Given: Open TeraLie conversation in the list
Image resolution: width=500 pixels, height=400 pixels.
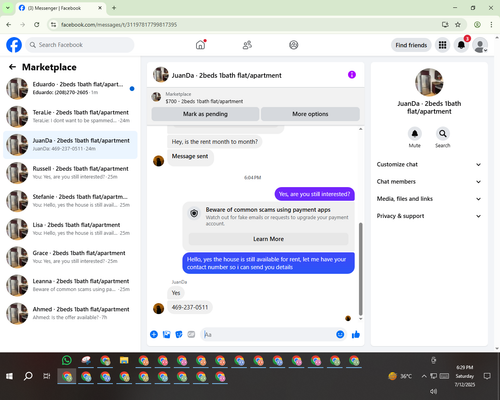Looking at the screenshot, I should pyautogui.click(x=70, y=117).
